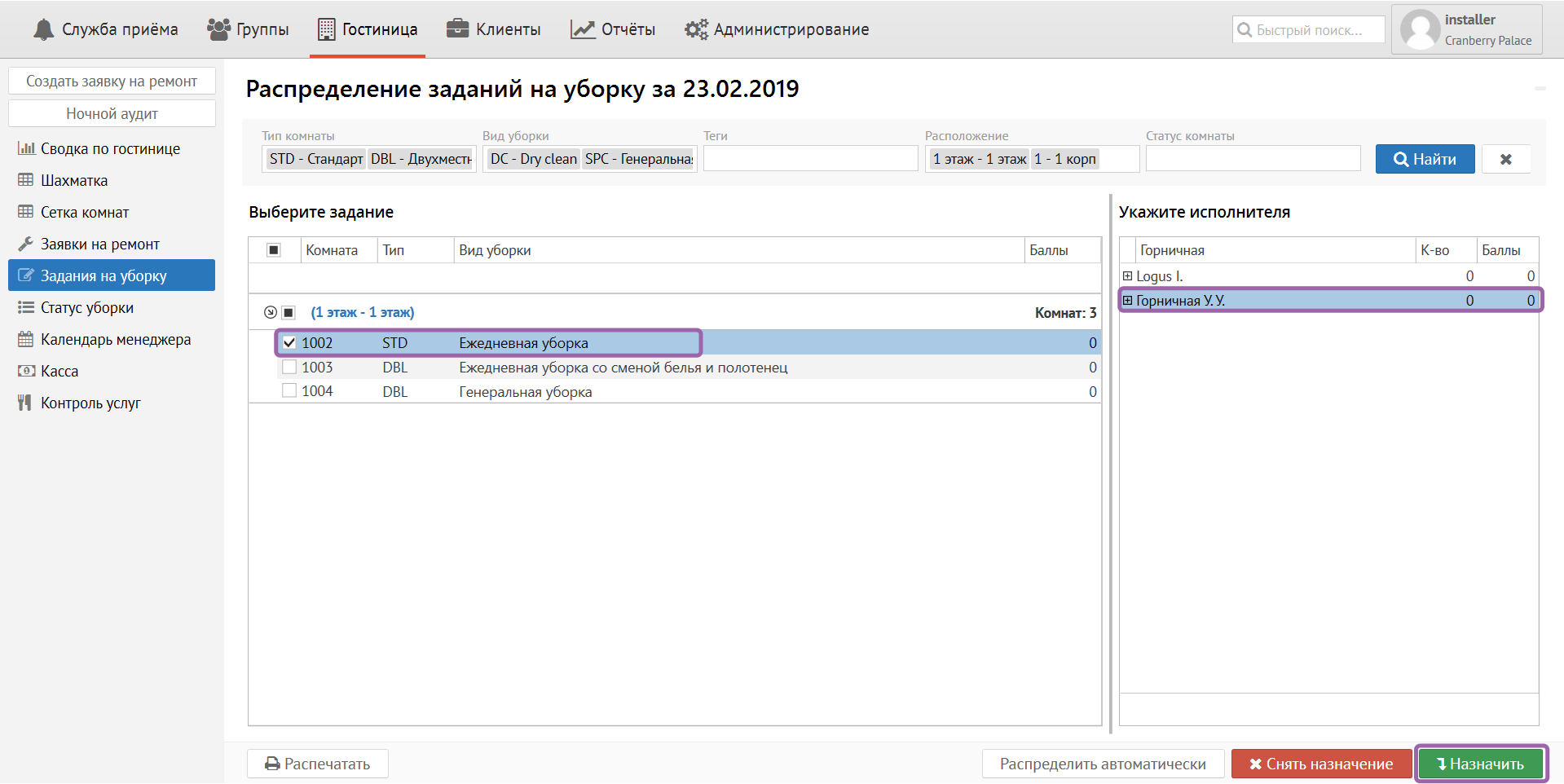The width and height of the screenshot is (1564, 784).
Task: Tick the checkbox for room 1004
Action: pyautogui.click(x=289, y=391)
